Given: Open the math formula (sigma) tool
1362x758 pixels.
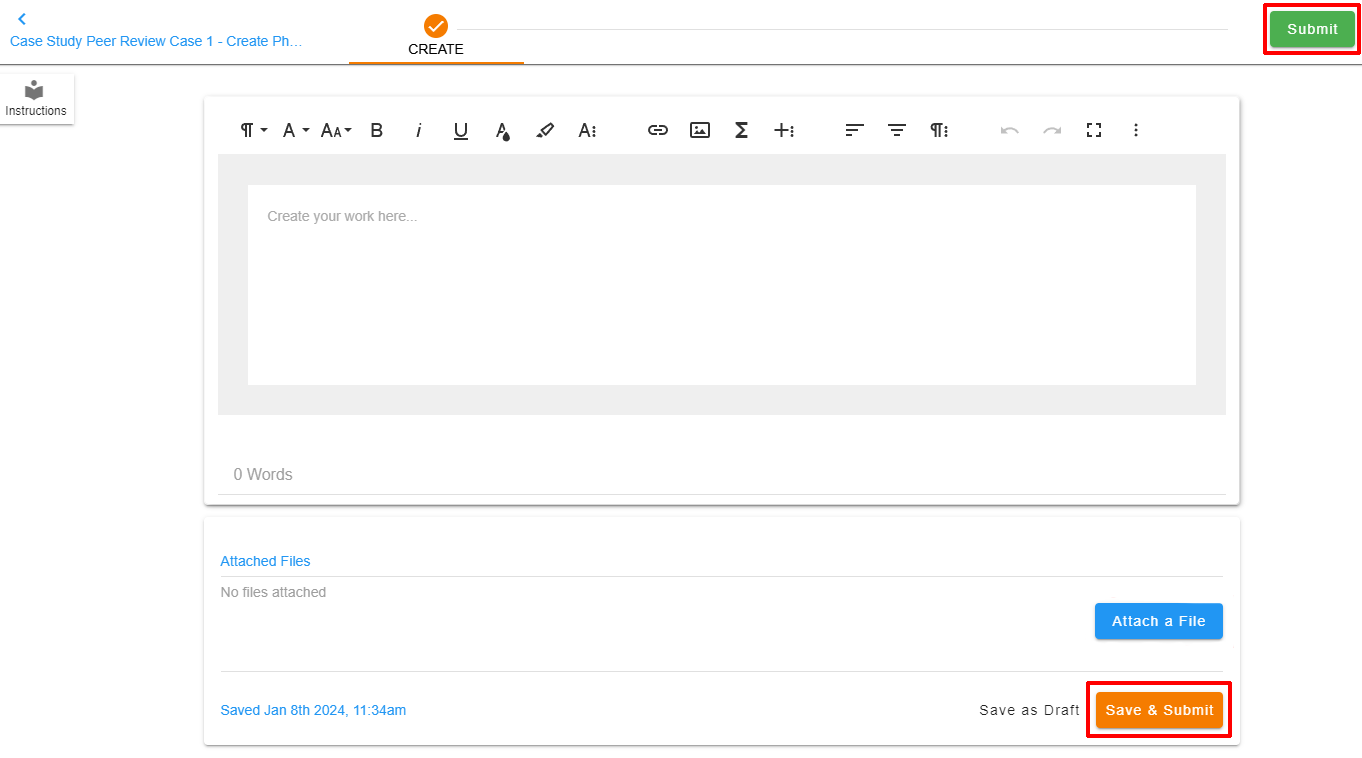Looking at the screenshot, I should [x=741, y=130].
